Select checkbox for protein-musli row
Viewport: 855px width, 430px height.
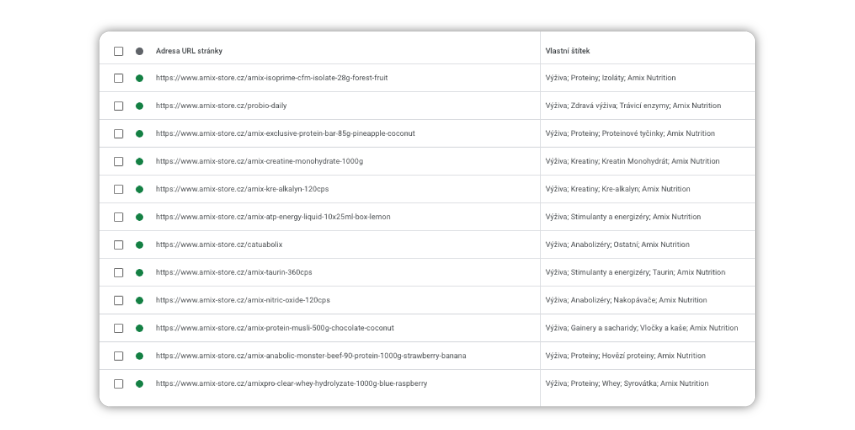click(118, 328)
